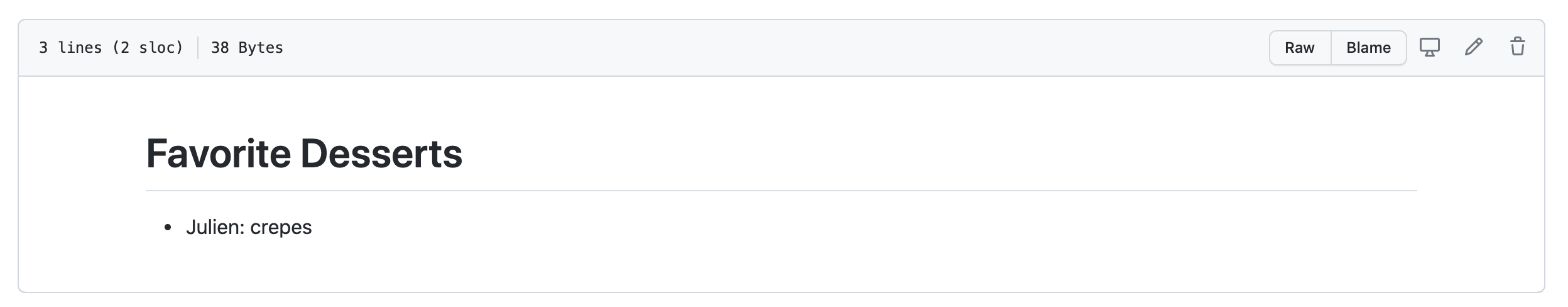Click the pencil edit file icon
Viewport: 1568px width, 307px height.
[x=1474, y=47]
